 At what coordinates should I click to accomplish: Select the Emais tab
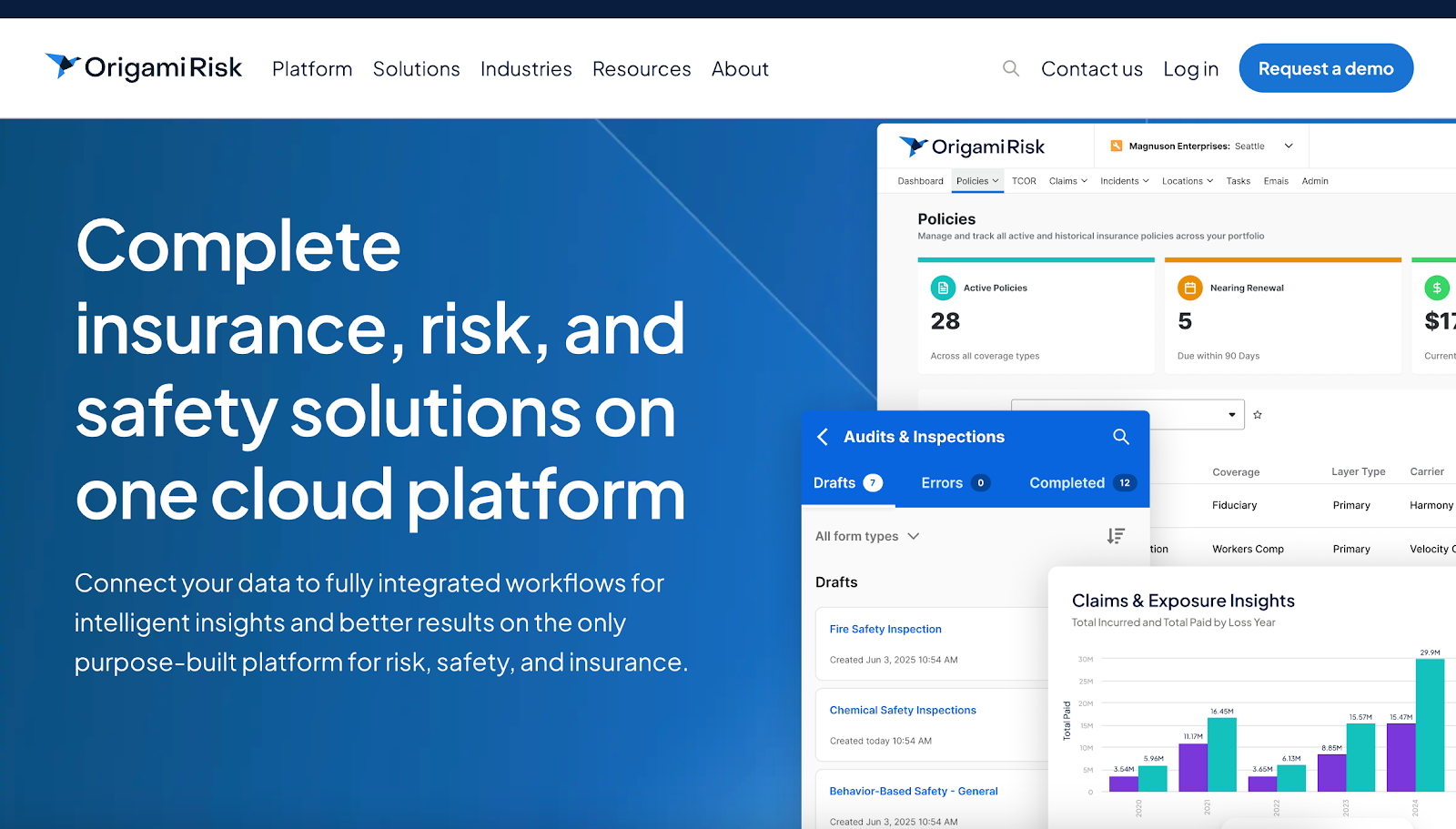click(x=1276, y=181)
